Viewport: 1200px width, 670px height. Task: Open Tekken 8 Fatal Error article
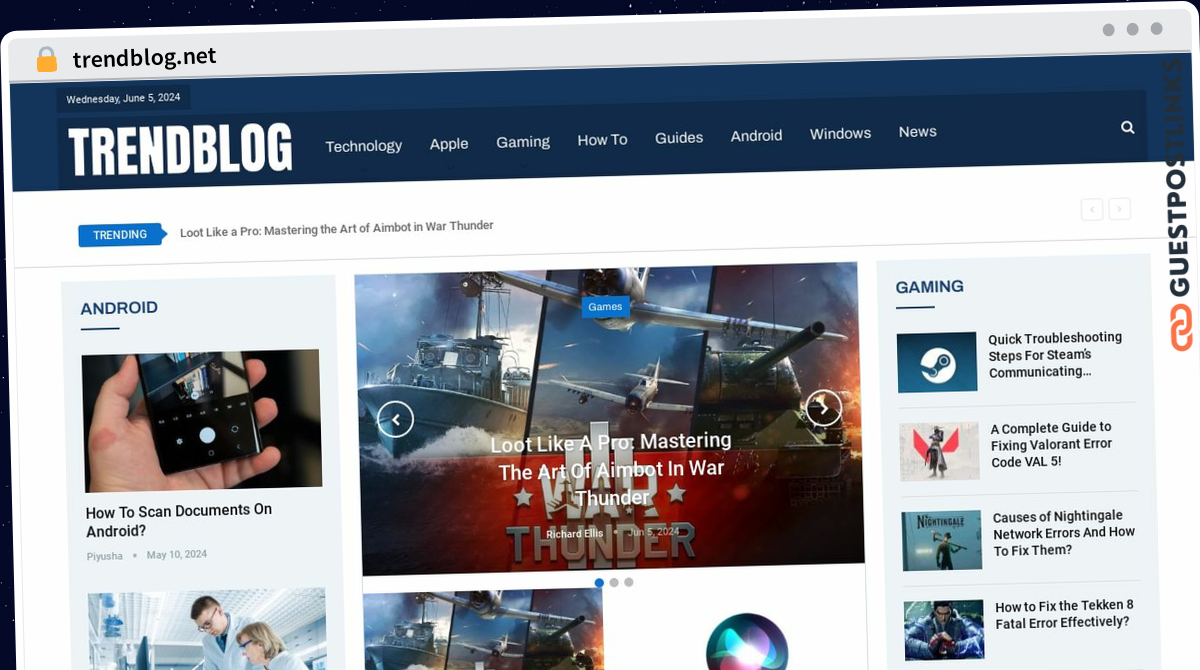click(x=1064, y=614)
